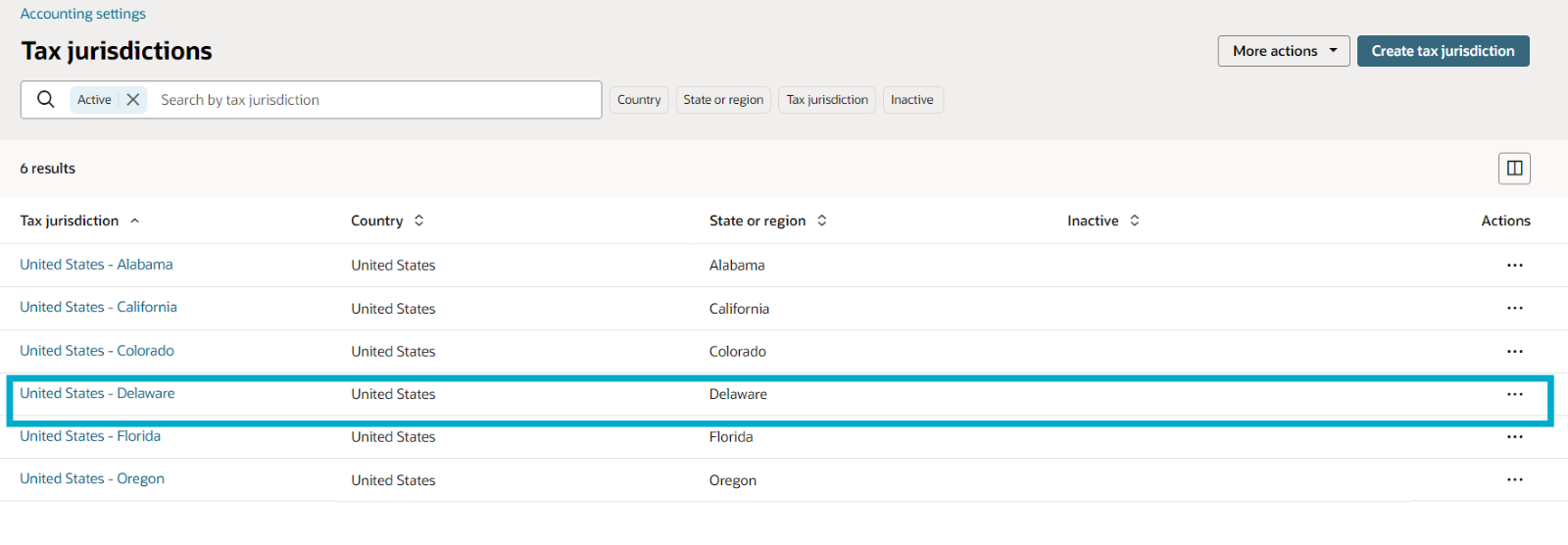Open actions menu for Florida row

(x=1515, y=436)
